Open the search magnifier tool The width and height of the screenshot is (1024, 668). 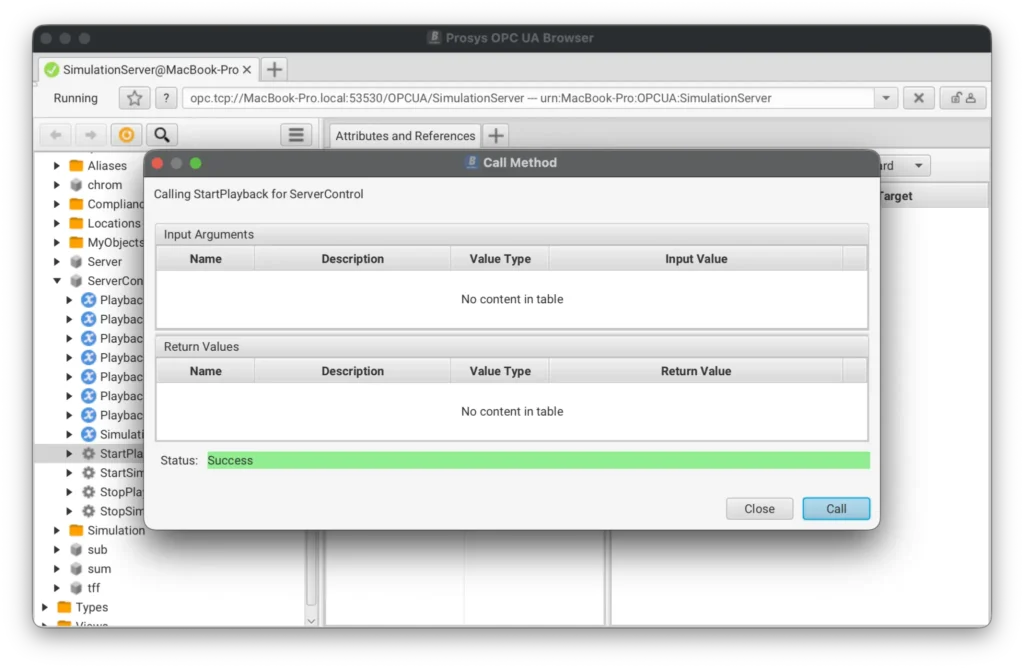click(161, 135)
